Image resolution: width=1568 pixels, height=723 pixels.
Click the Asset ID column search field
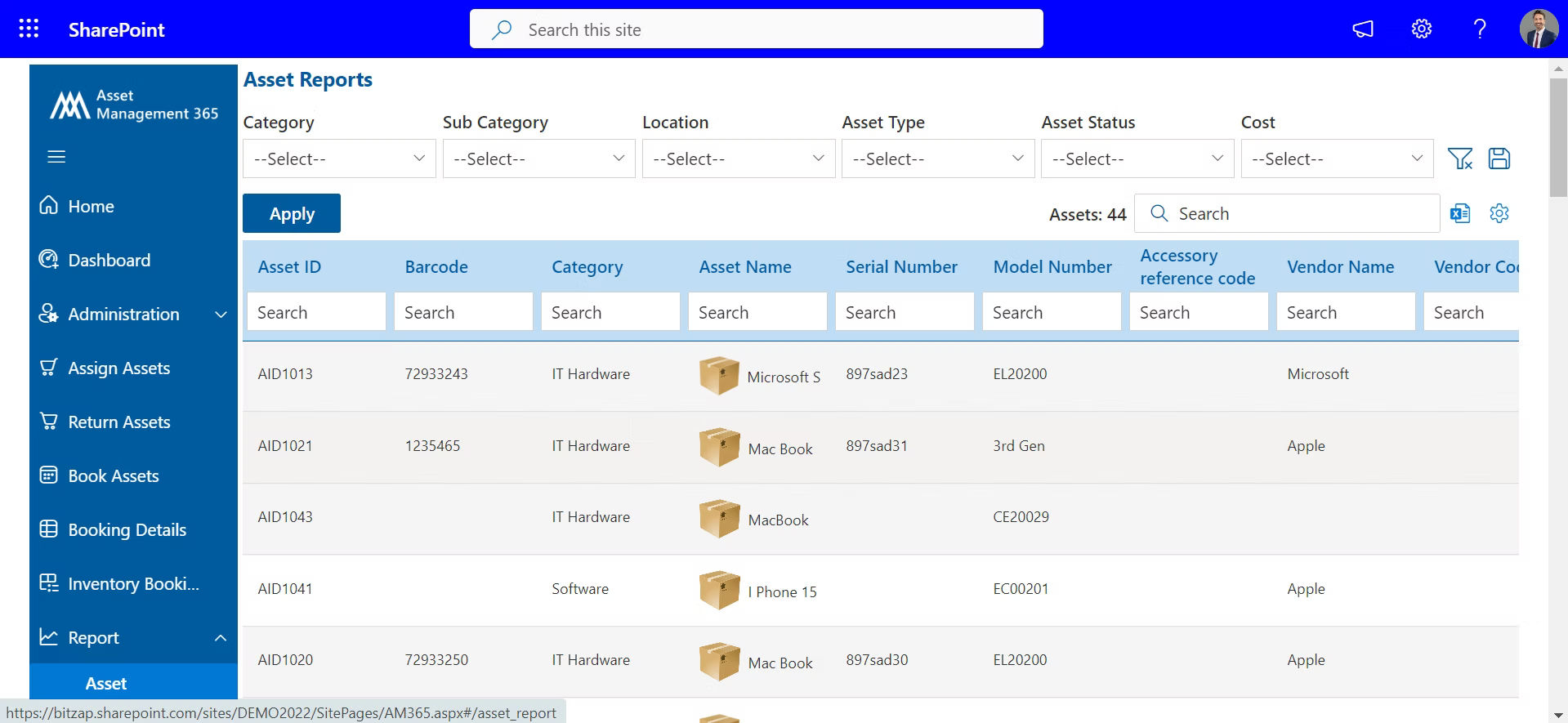coord(316,313)
